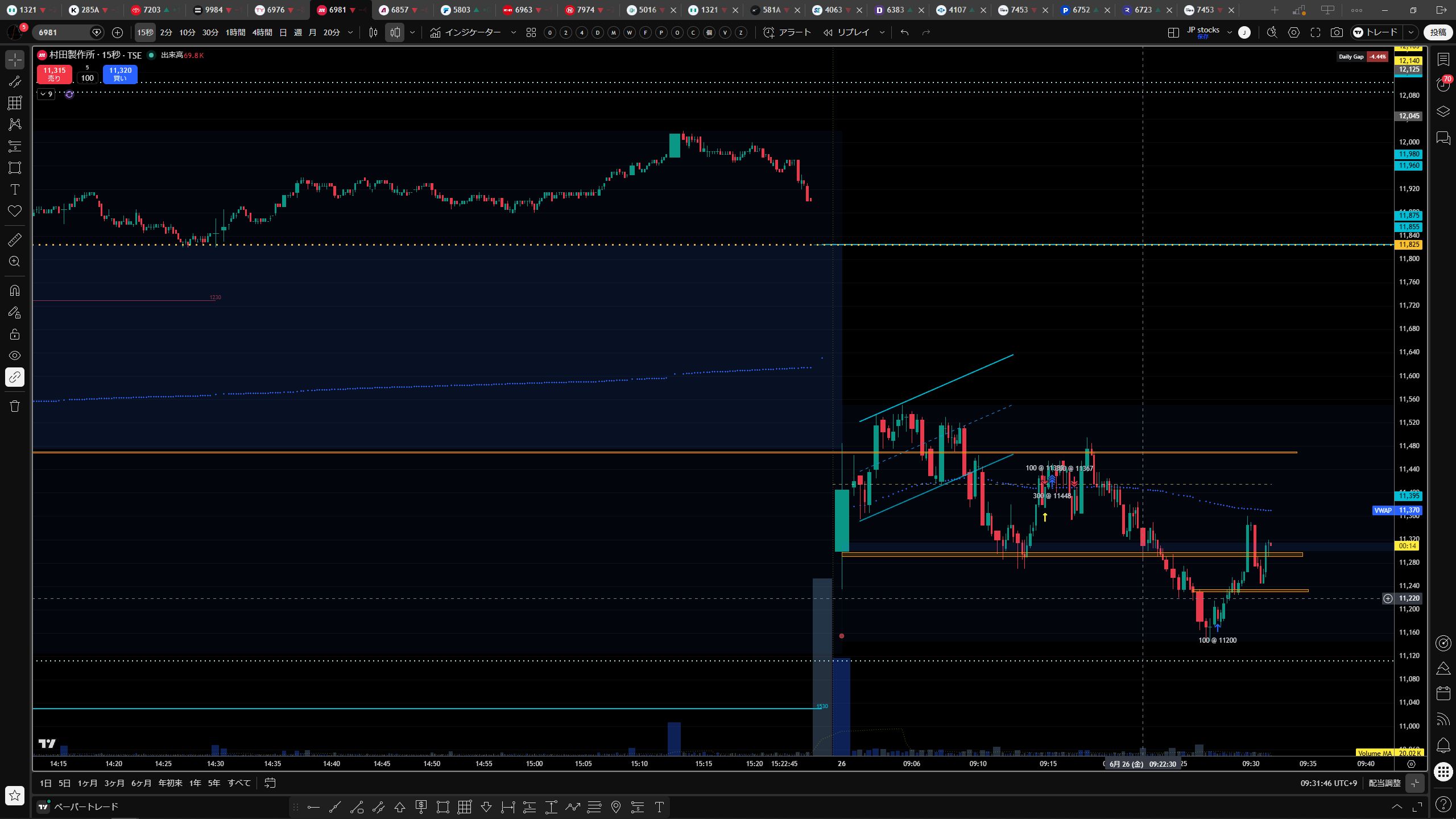Select the Measure ruler tool
Image resolution: width=1456 pixels, height=819 pixels.
tap(15, 240)
